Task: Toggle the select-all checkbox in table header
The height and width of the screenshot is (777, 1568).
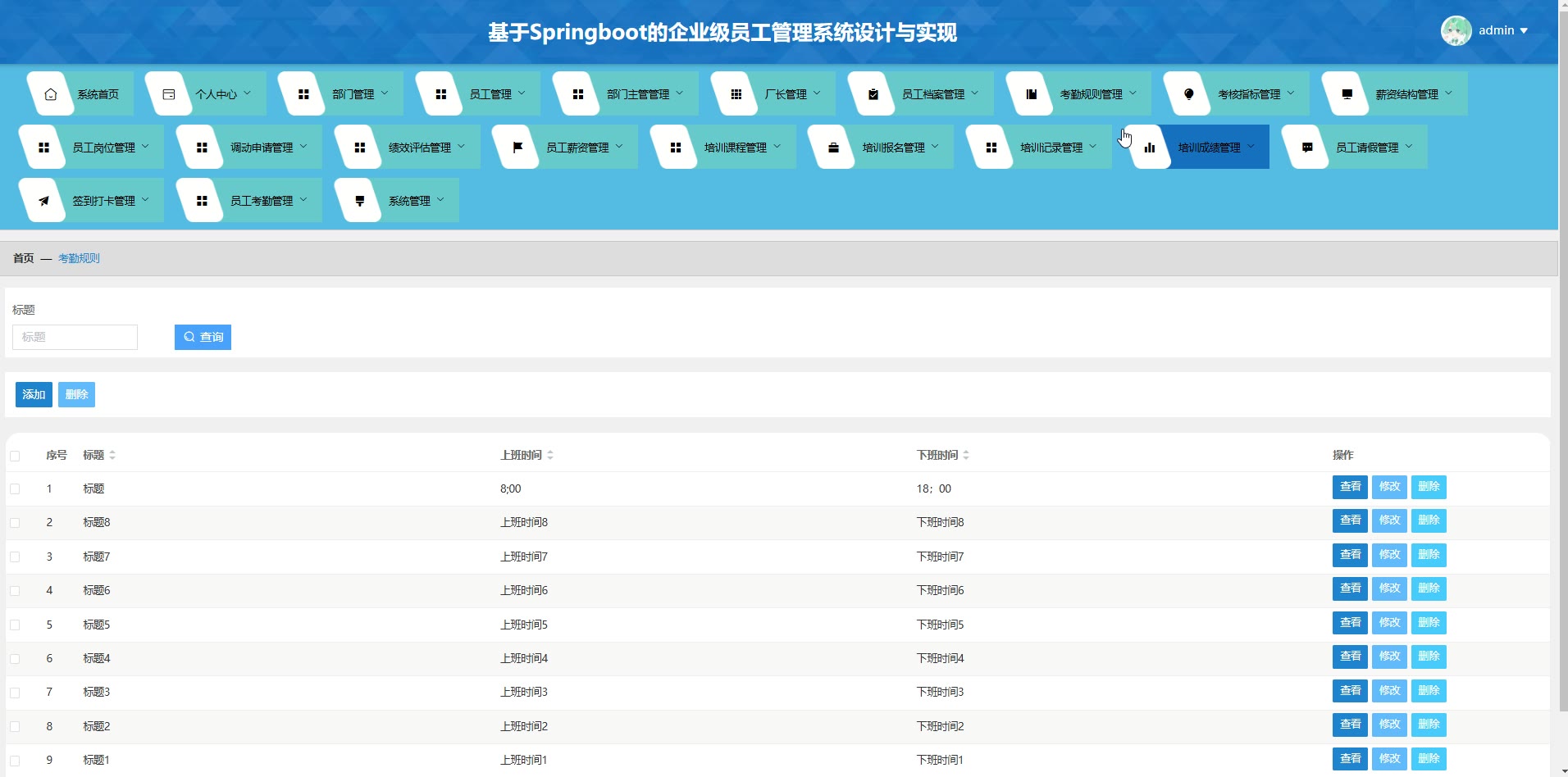Action: point(15,456)
